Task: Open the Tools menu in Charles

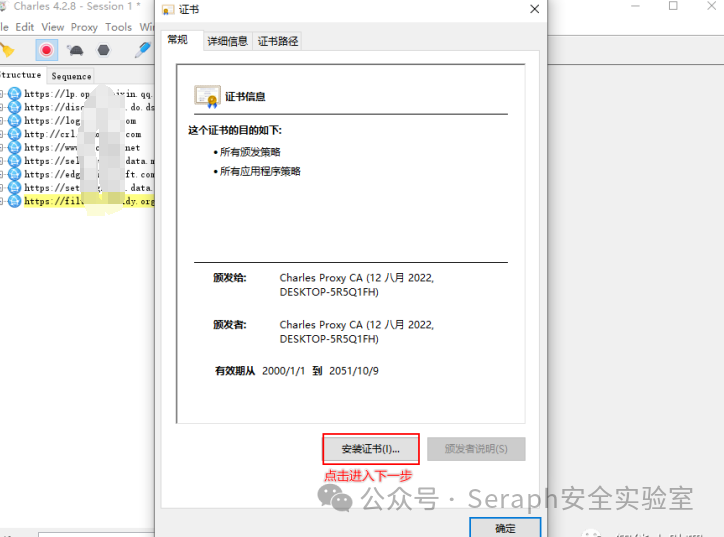Action: pos(119,27)
